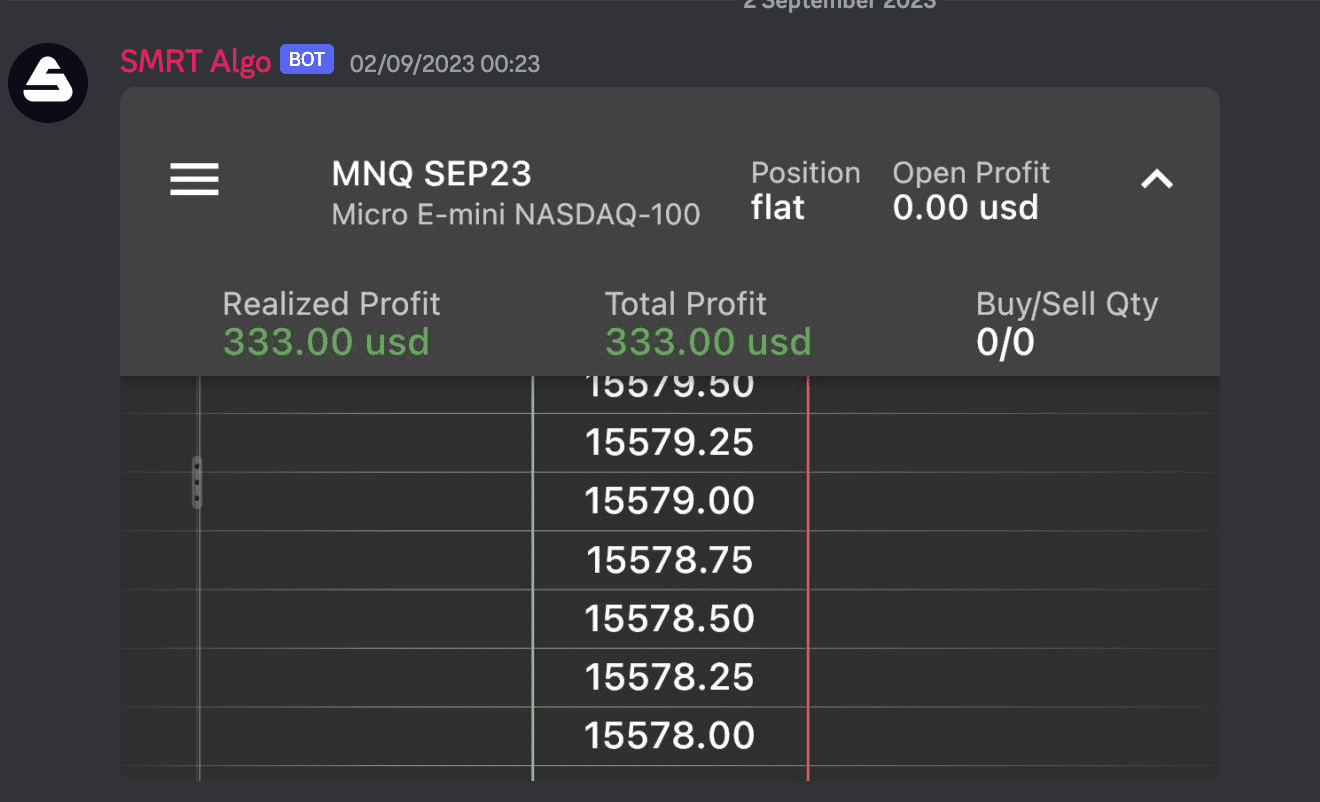This screenshot has height=802, width=1320.
Task: Expand the price ladder drag handle dots
Action: (197, 483)
